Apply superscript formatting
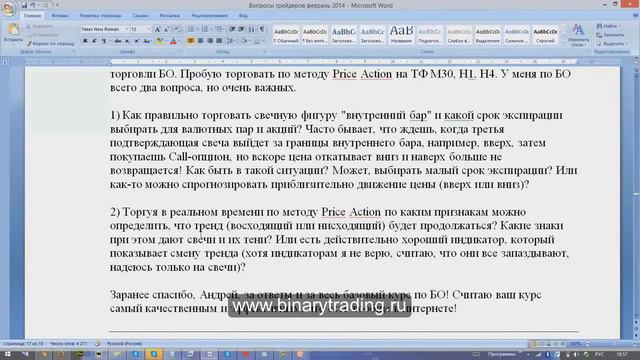The image size is (640, 360). 137,41
